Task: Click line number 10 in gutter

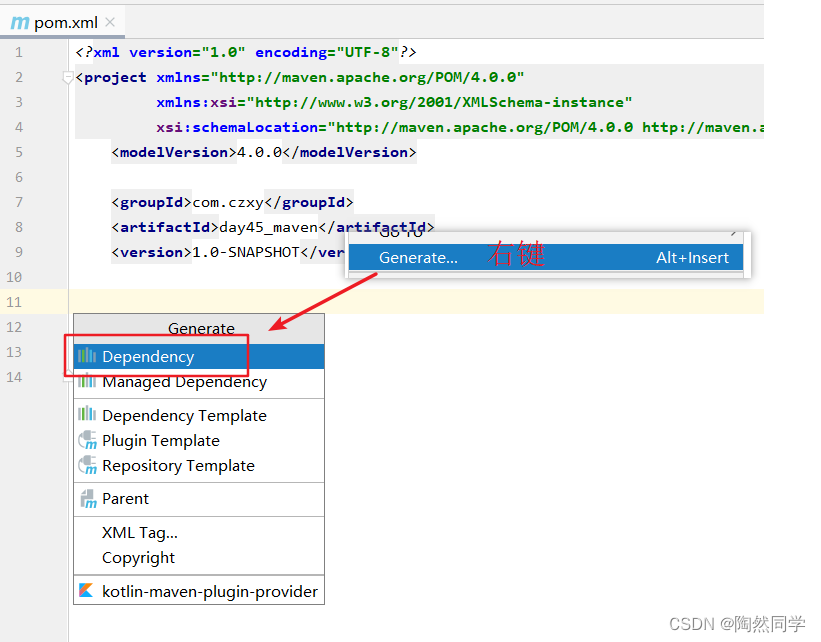Action: (14, 277)
